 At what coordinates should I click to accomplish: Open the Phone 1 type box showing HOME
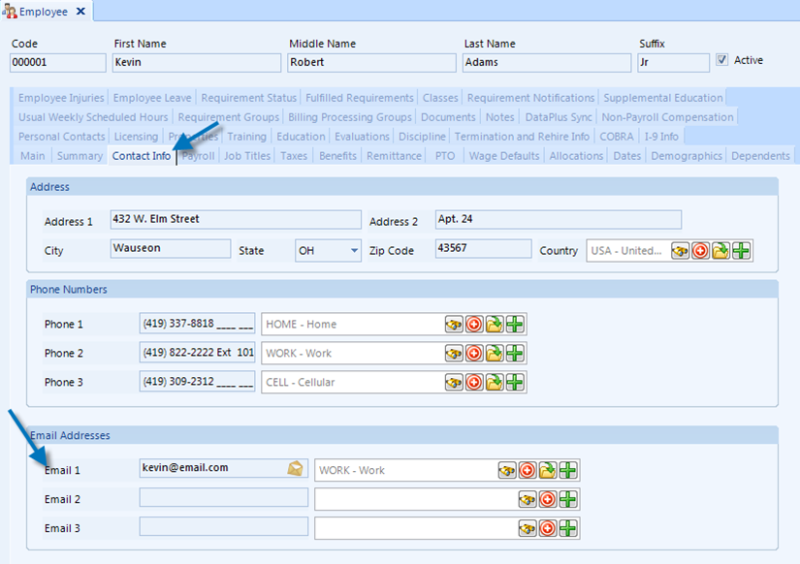click(350, 324)
